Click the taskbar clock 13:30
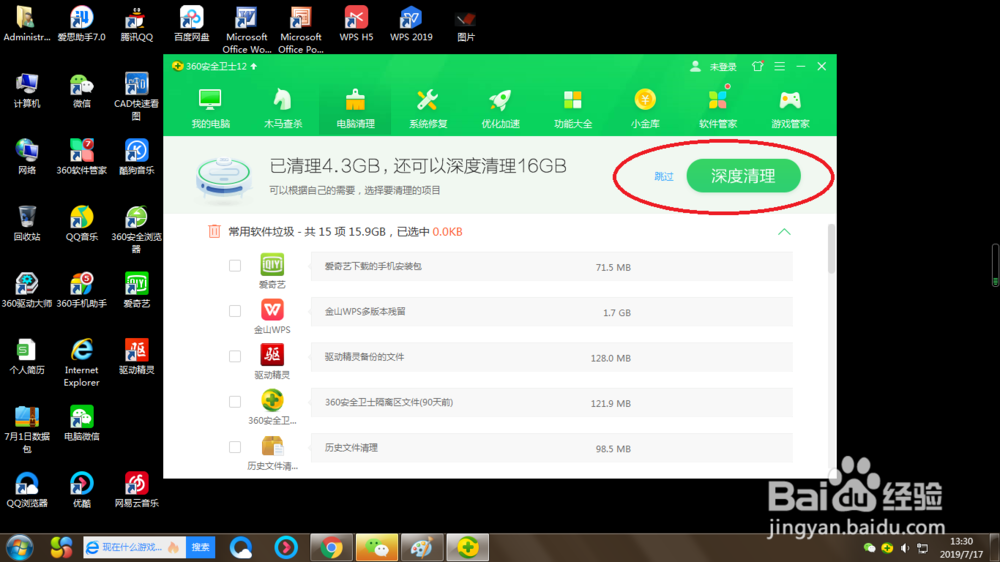The image size is (1000, 562). pos(961,541)
